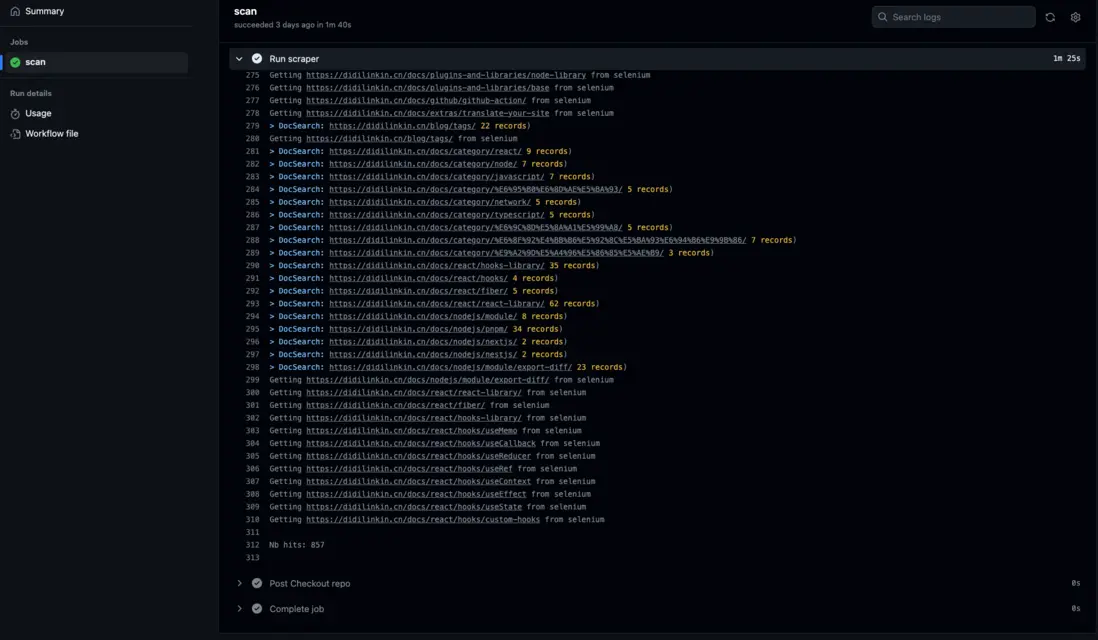The width and height of the screenshot is (1098, 640).
Task: Open the log settings gear
Action: 1075,17
